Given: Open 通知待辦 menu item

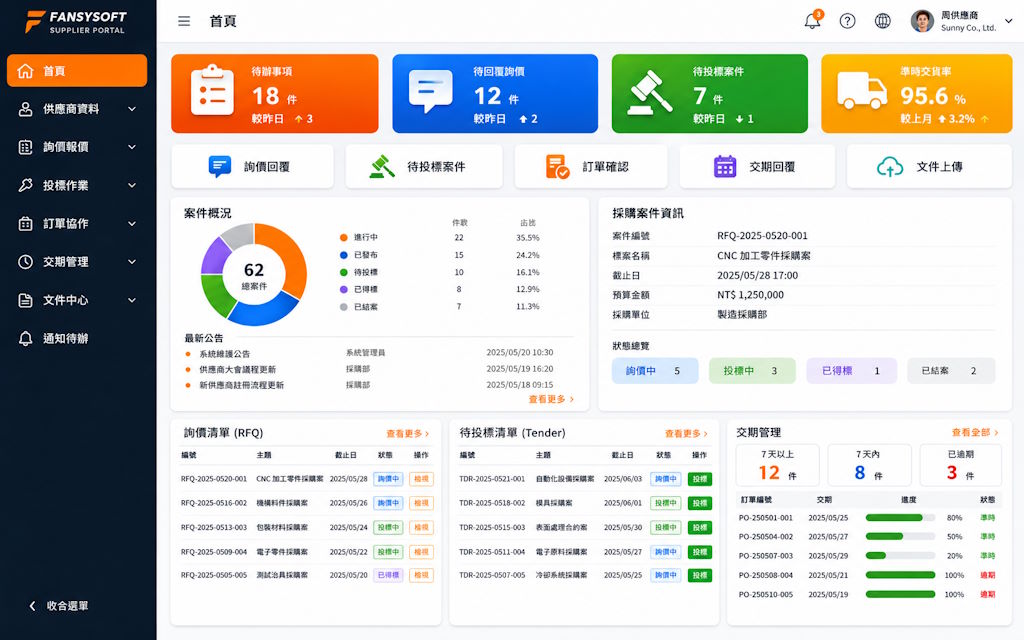Looking at the screenshot, I should point(77,338).
